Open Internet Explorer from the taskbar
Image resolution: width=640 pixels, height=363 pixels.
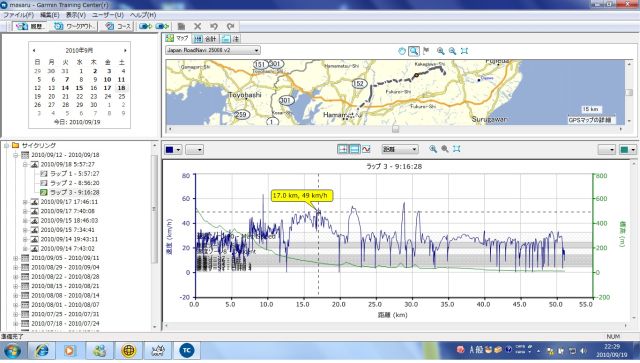tap(41, 350)
